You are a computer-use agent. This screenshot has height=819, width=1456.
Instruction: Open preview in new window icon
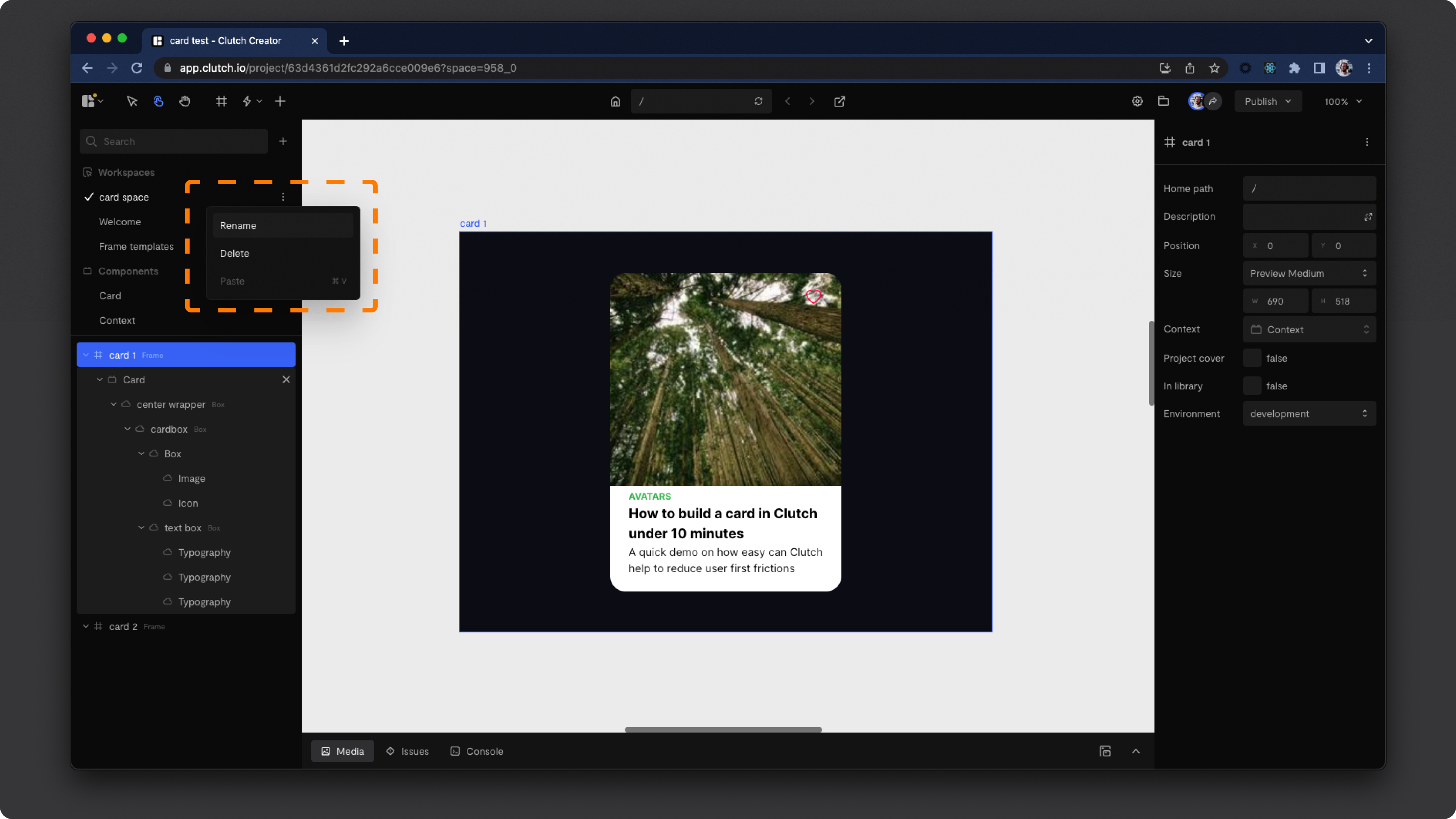(x=839, y=101)
